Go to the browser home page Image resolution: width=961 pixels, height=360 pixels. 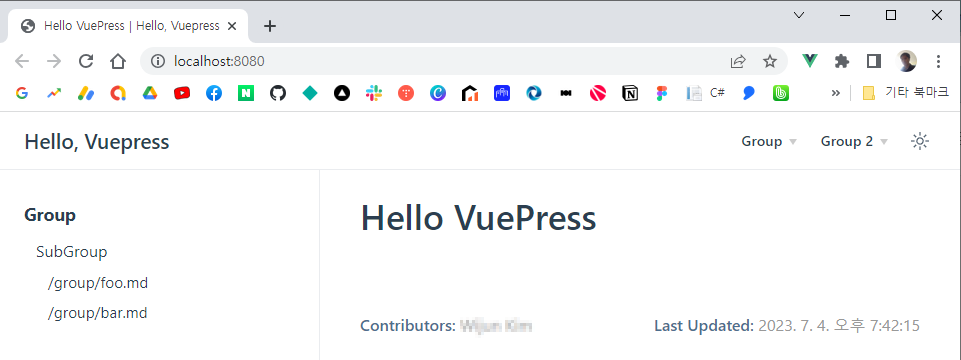click(x=118, y=61)
